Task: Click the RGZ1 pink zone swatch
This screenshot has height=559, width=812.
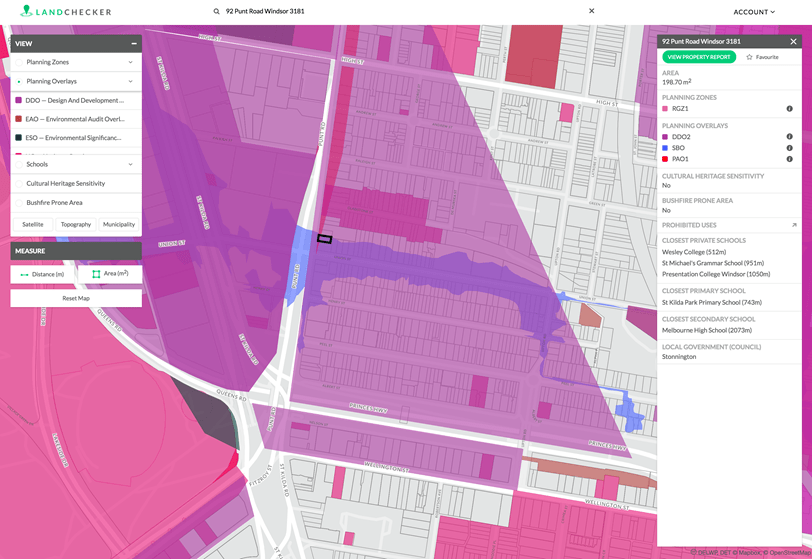Action: coord(665,109)
